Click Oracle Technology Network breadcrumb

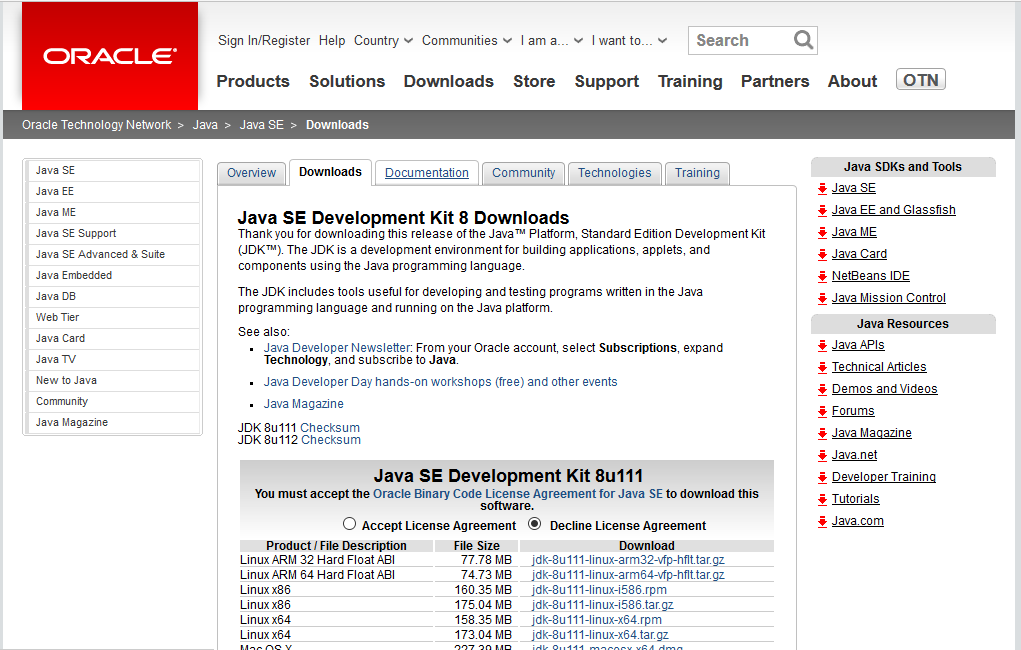(96, 125)
